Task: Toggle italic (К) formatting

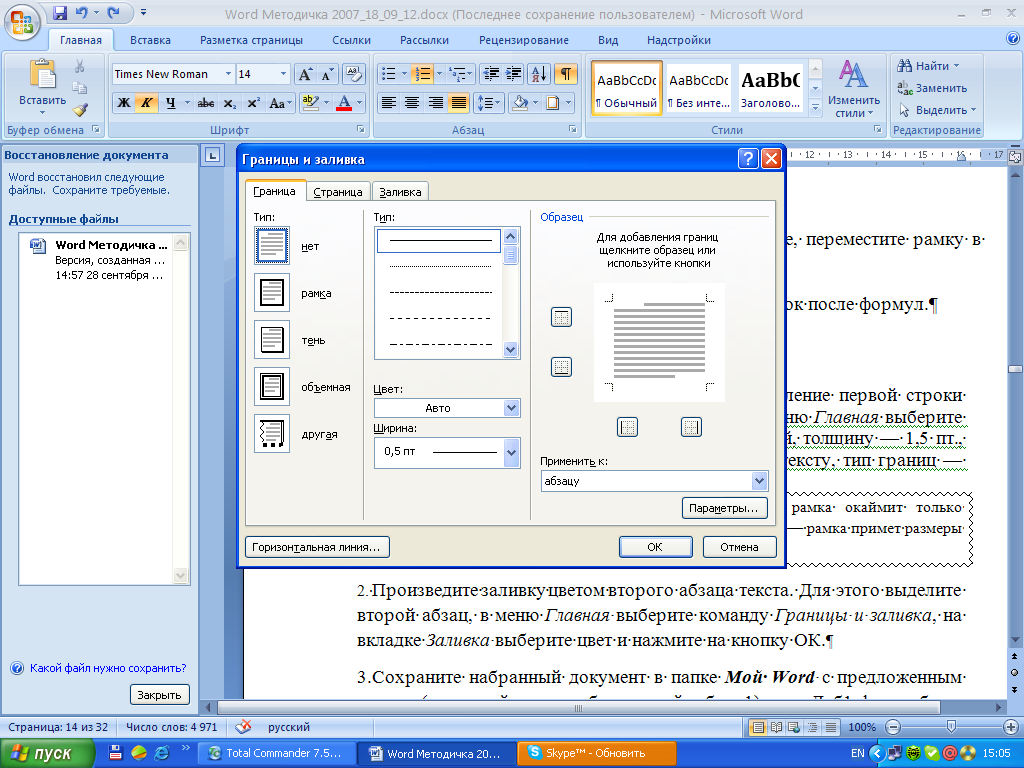Action: click(146, 103)
